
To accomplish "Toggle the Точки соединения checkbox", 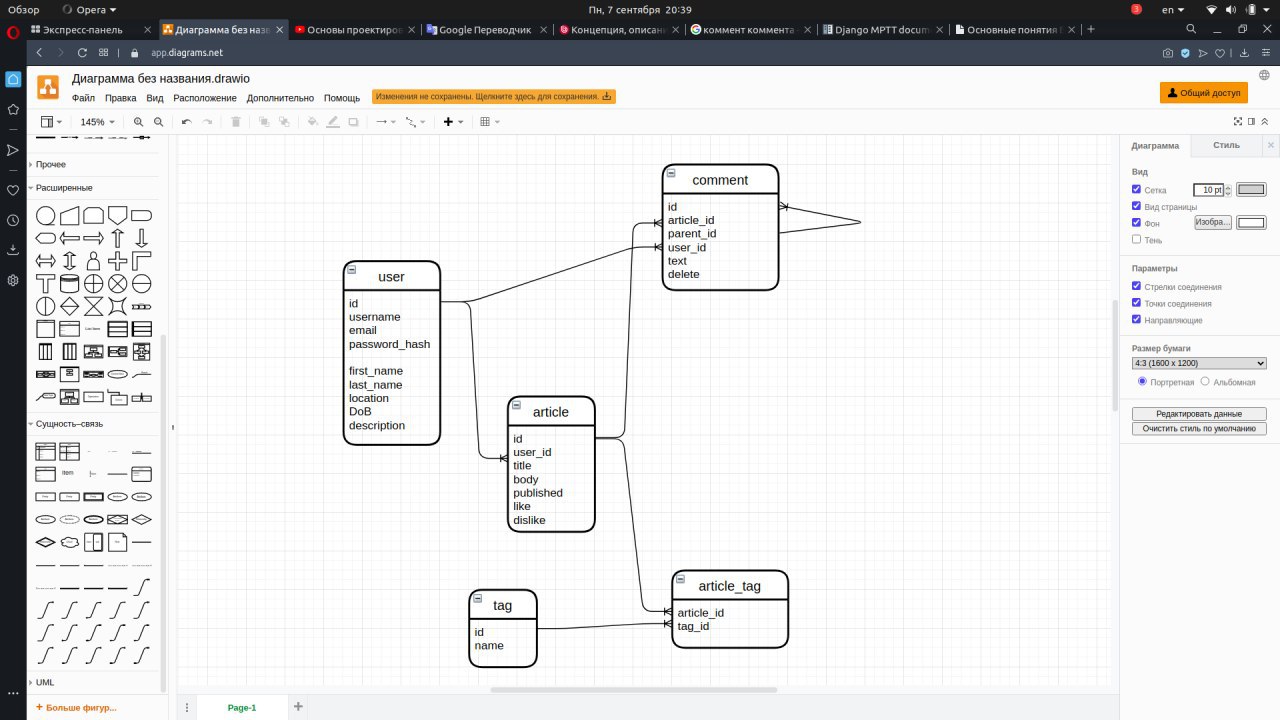I will coord(1136,302).
